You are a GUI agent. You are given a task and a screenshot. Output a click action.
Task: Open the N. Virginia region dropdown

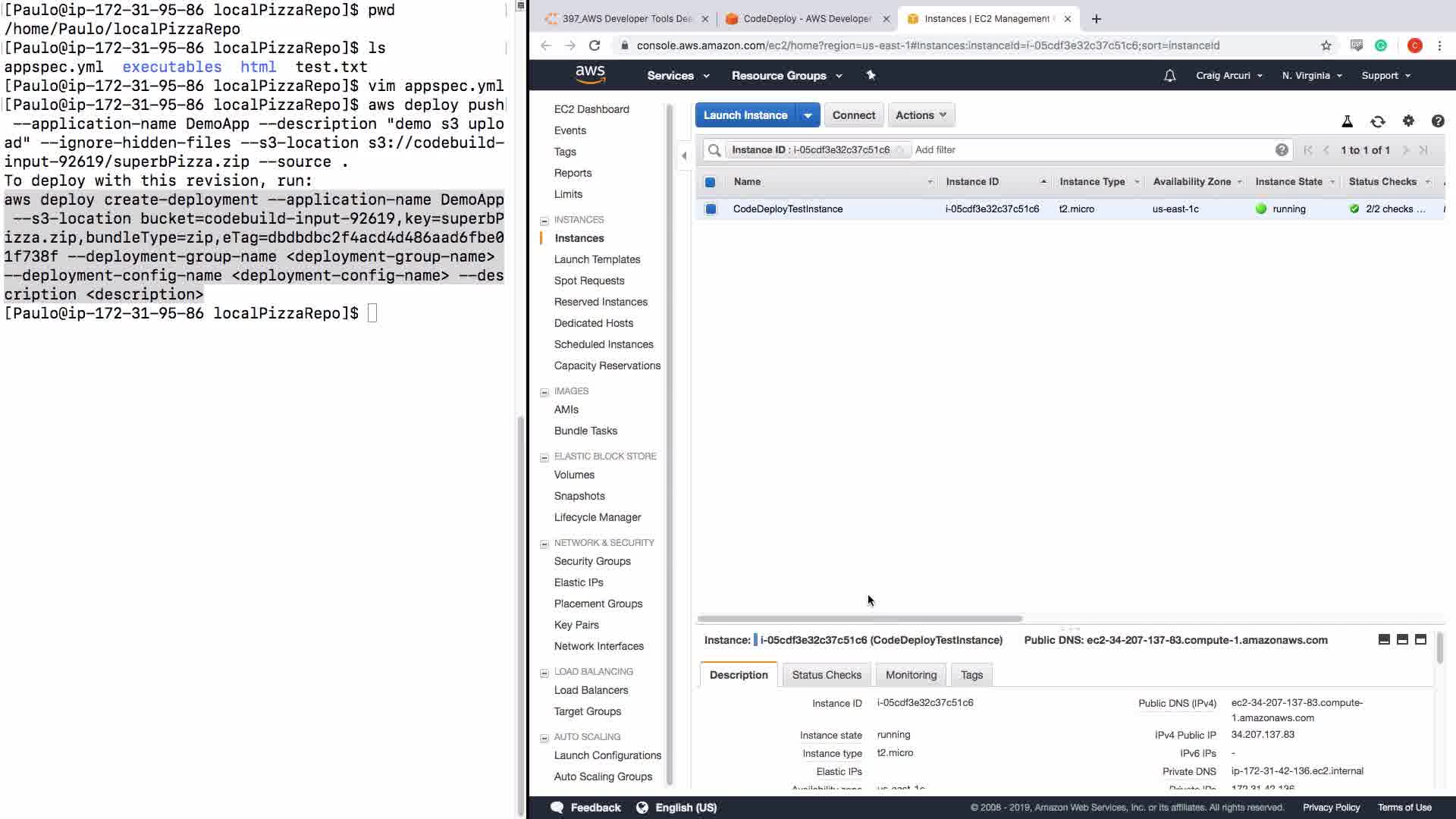tap(1311, 76)
